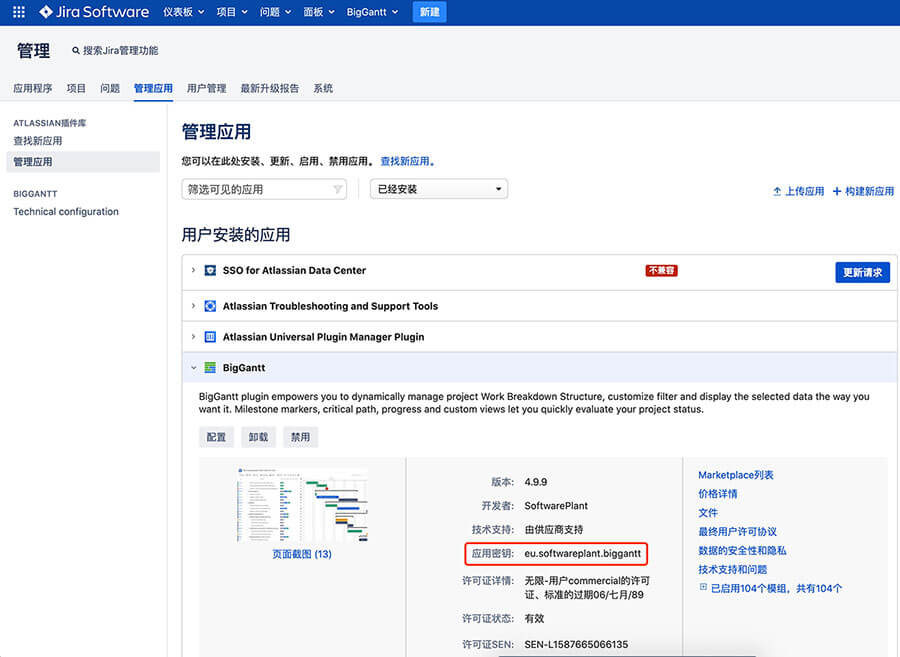
Task: Click the Troubleshooting and Support Tools icon
Action: (210, 306)
